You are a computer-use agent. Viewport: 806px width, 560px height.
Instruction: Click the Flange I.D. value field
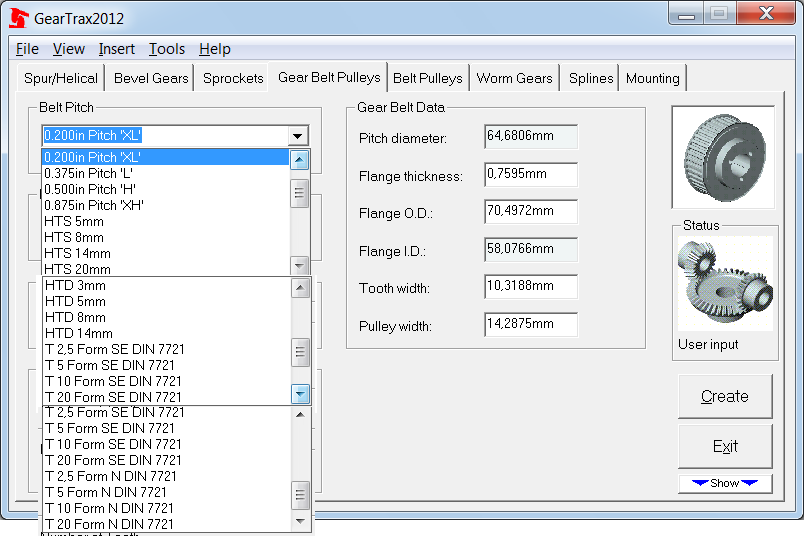tap(530, 249)
